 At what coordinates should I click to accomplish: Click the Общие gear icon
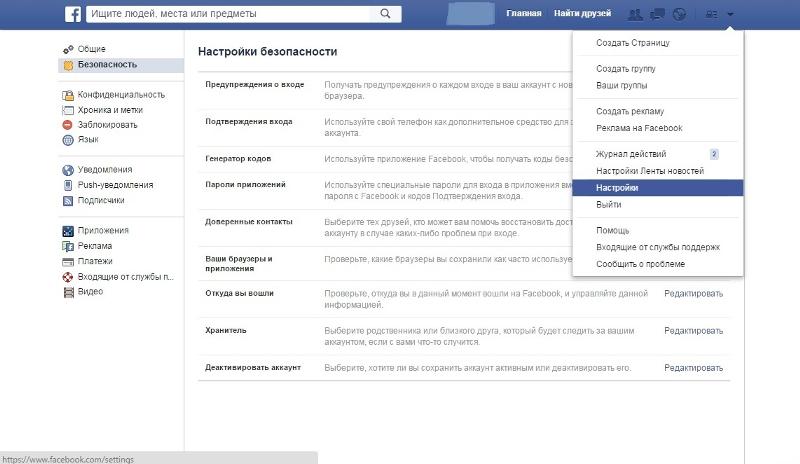68,49
